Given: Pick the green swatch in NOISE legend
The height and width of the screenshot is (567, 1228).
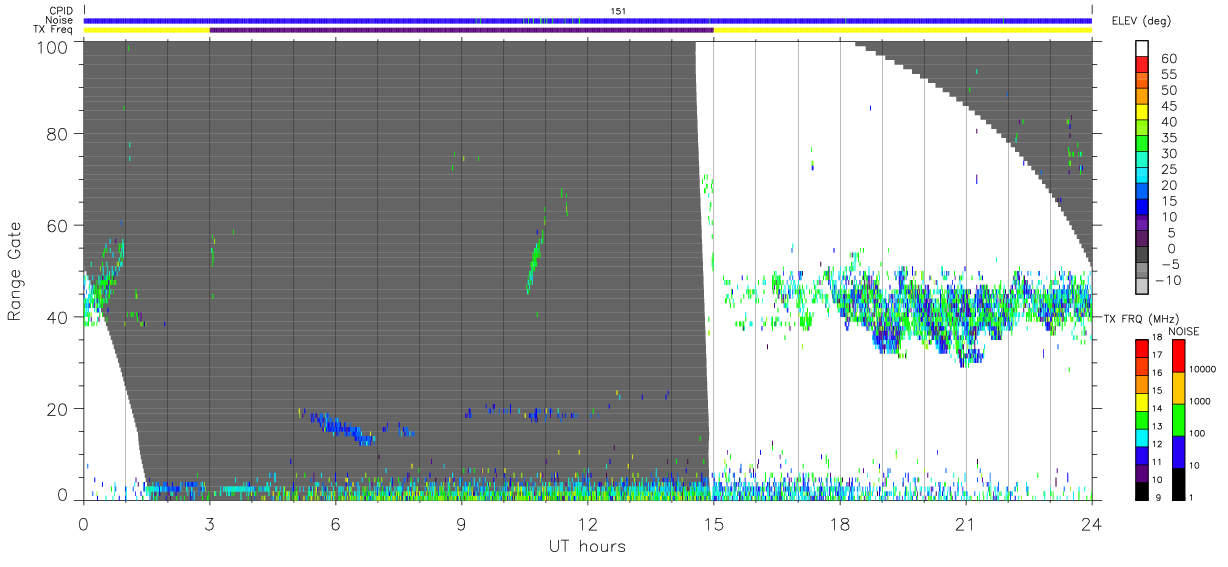Looking at the screenshot, I should [1178, 419].
